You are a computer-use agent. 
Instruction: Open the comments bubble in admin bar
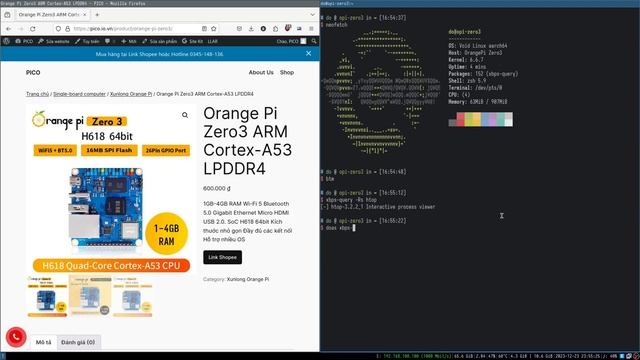(x=109, y=41)
